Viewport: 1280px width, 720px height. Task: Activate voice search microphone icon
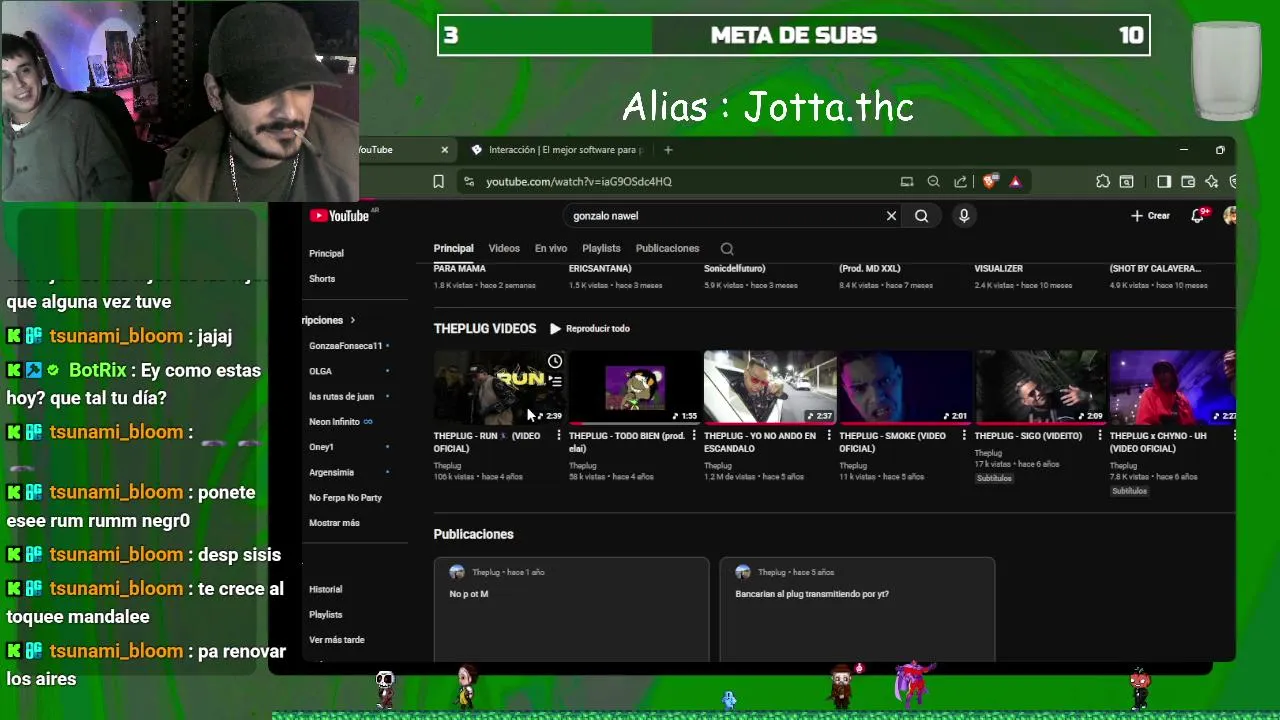pos(964,216)
